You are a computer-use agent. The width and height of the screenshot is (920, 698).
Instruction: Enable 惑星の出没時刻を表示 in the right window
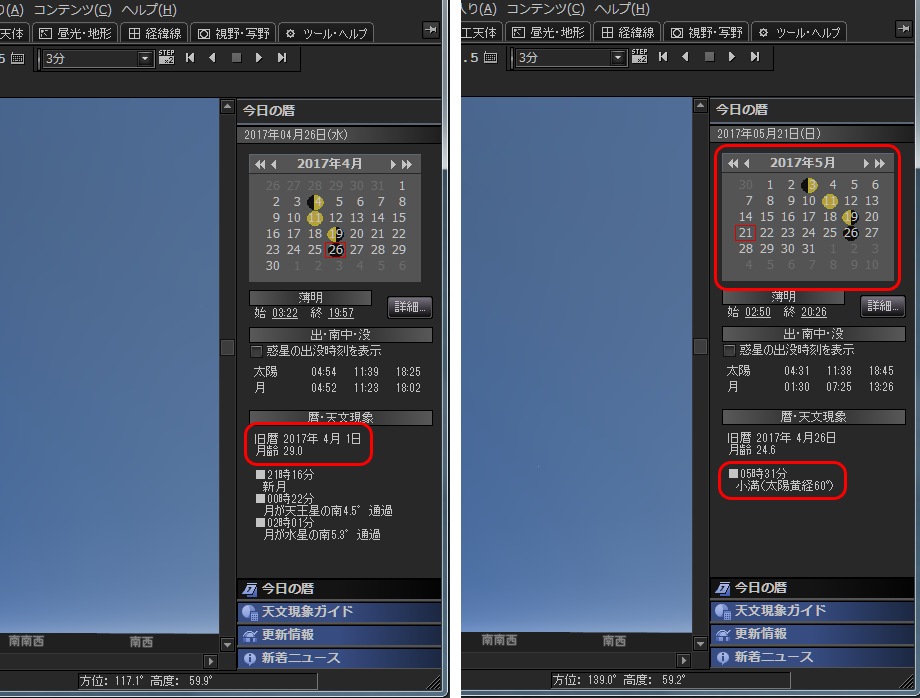pos(729,350)
